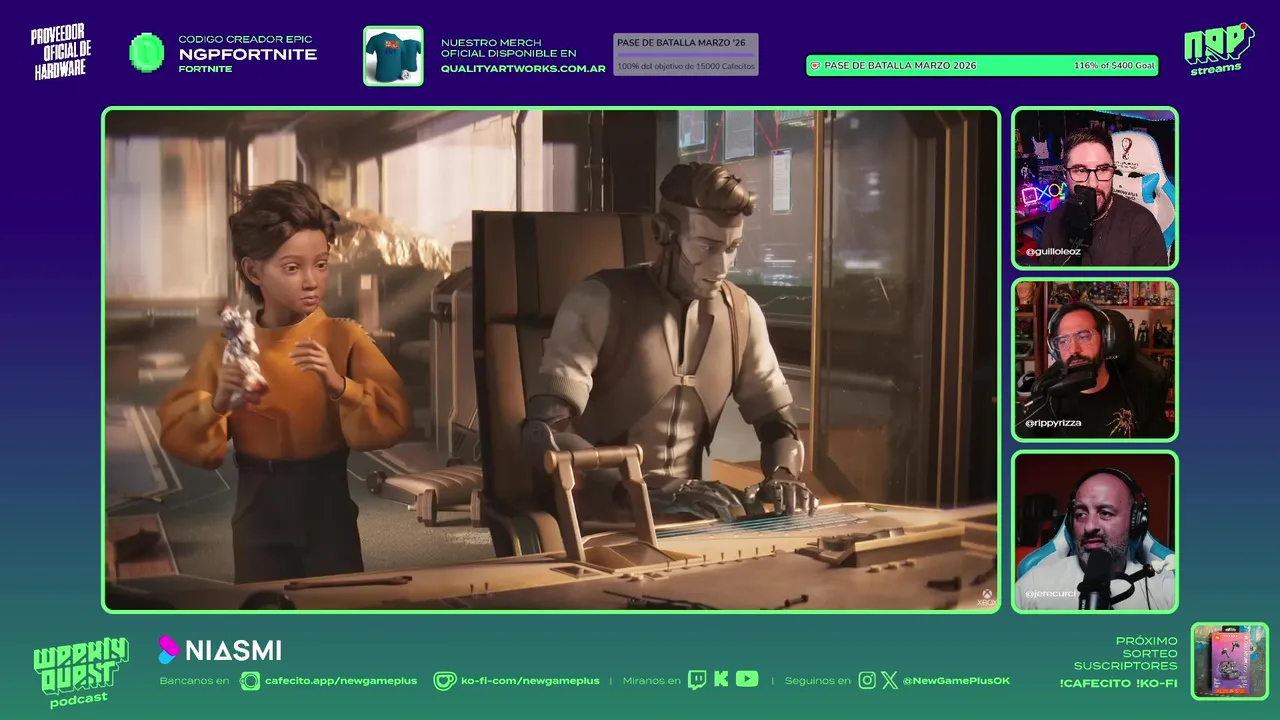
Task: Click the 'CODIGO CREADOR EPIC' label
Action: click(245, 39)
